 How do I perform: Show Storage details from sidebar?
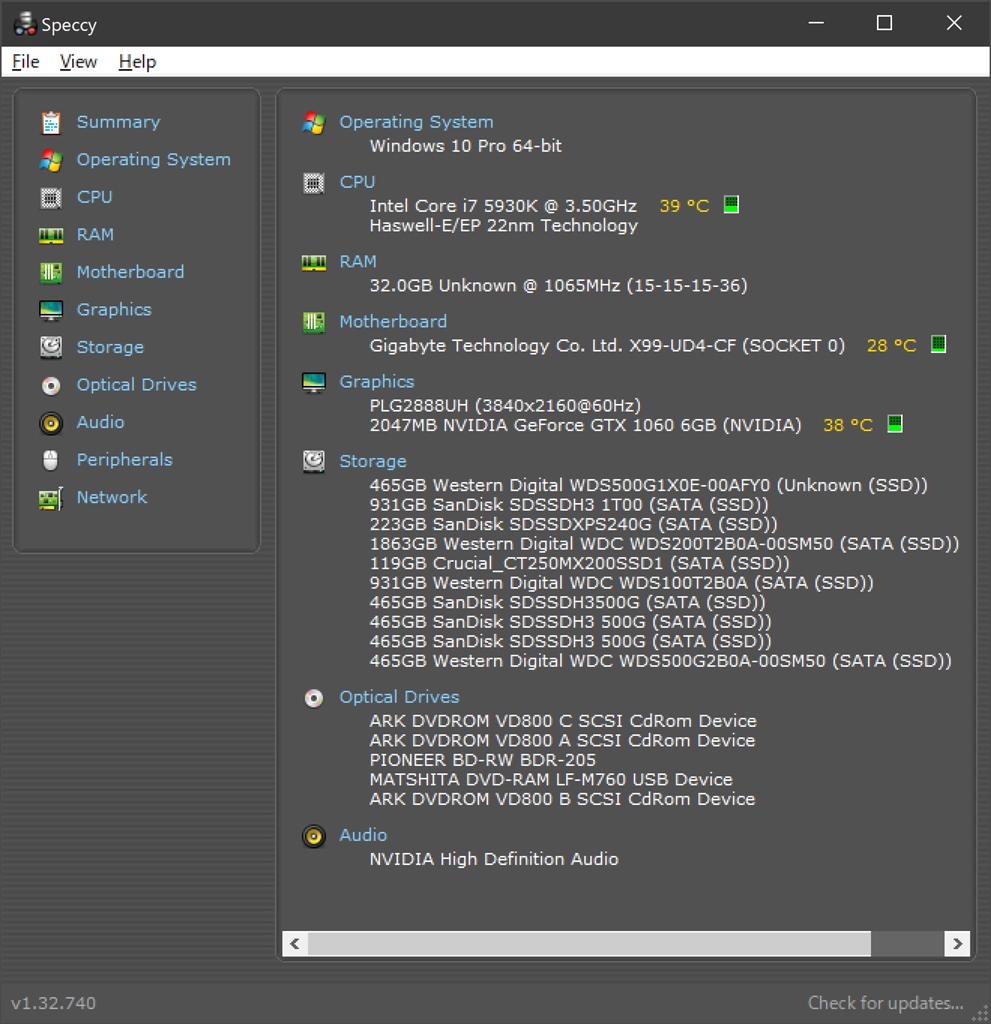click(x=110, y=347)
